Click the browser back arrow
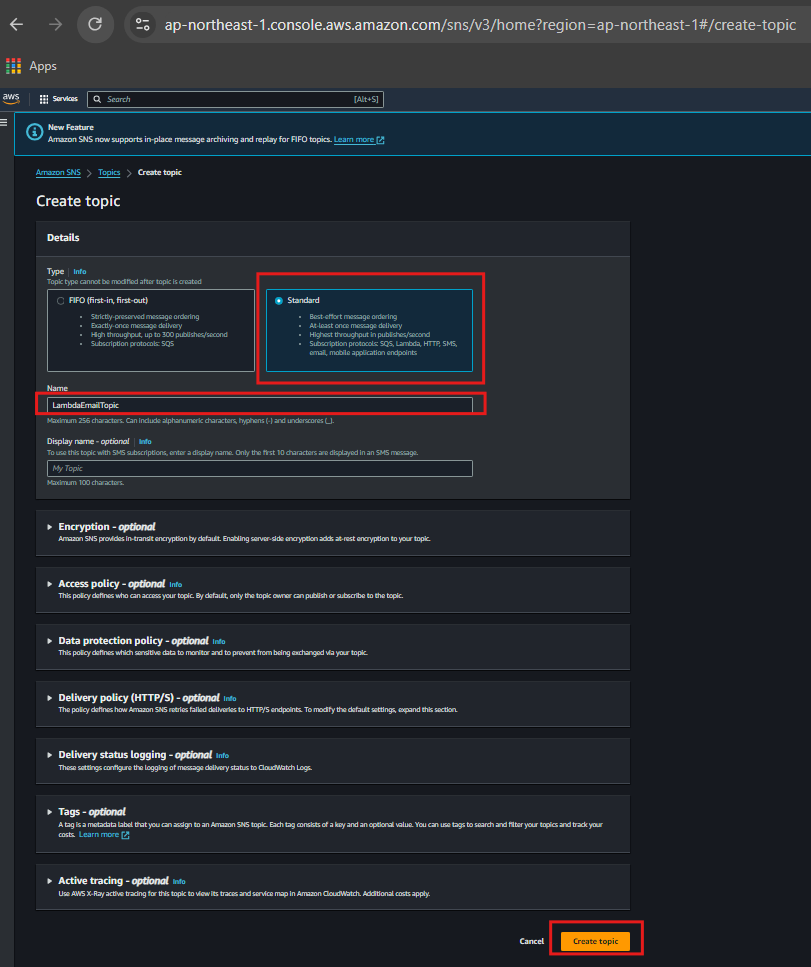The width and height of the screenshot is (811, 967). pyautogui.click(x=16, y=25)
